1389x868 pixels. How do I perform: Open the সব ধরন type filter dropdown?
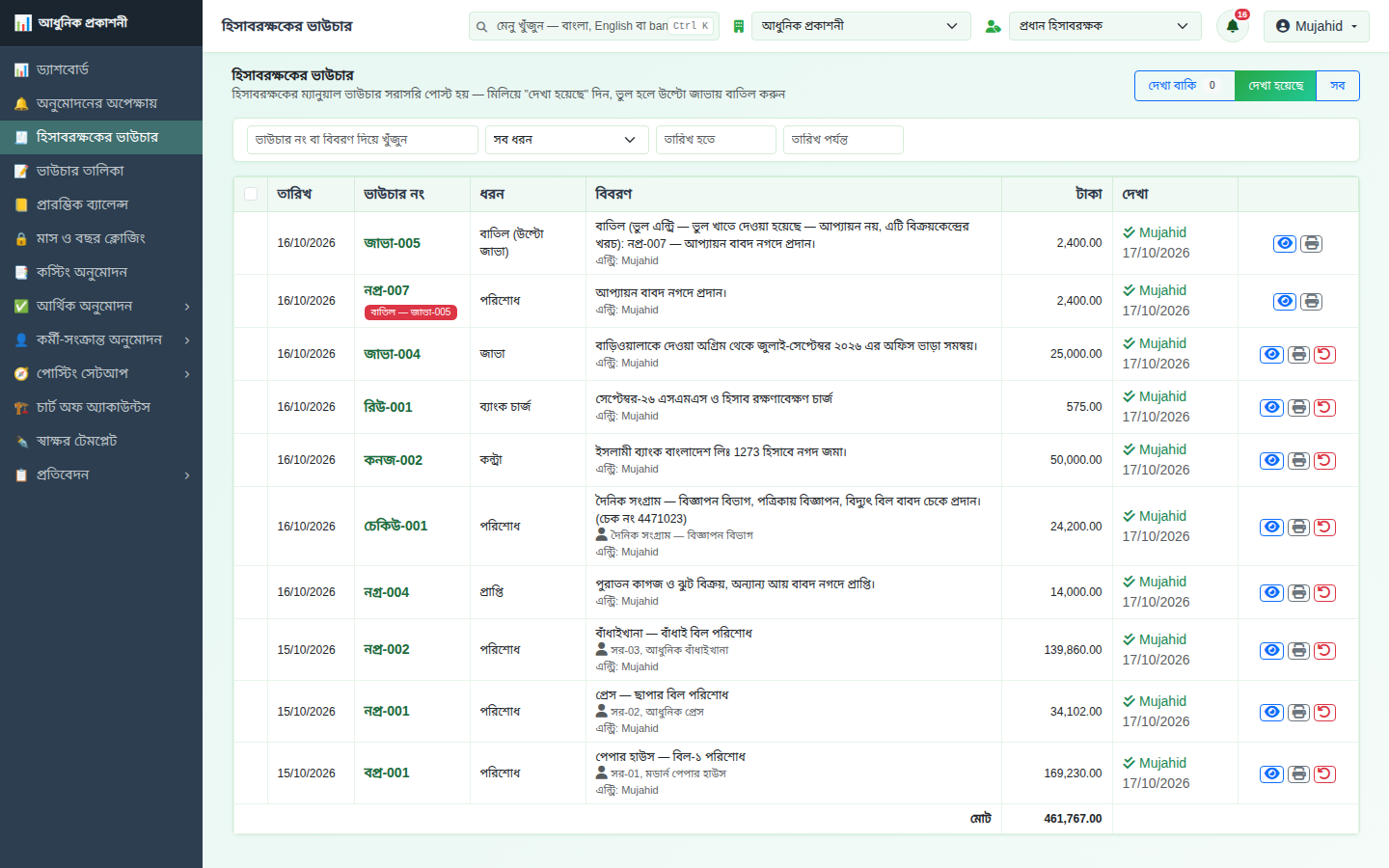(566, 140)
